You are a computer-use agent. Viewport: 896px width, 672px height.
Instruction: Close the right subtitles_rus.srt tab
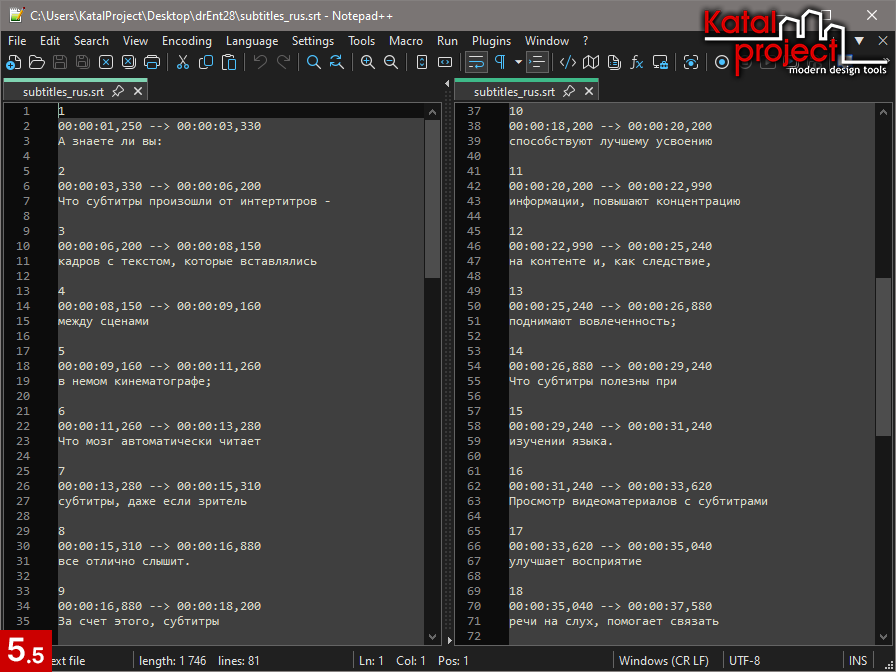pos(589,91)
